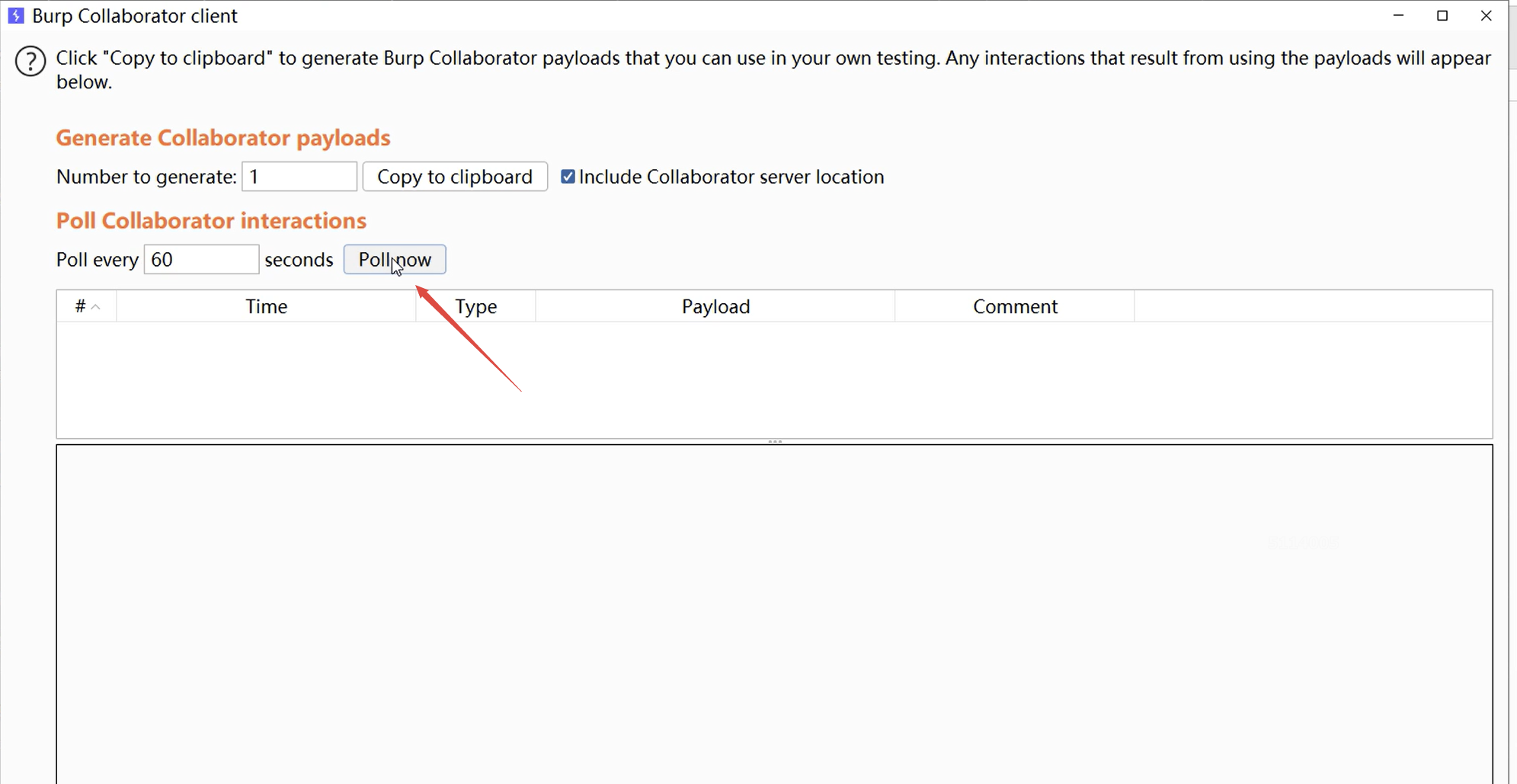This screenshot has width=1517, height=784.
Task: Focus the Number to generate field
Action: 299,177
